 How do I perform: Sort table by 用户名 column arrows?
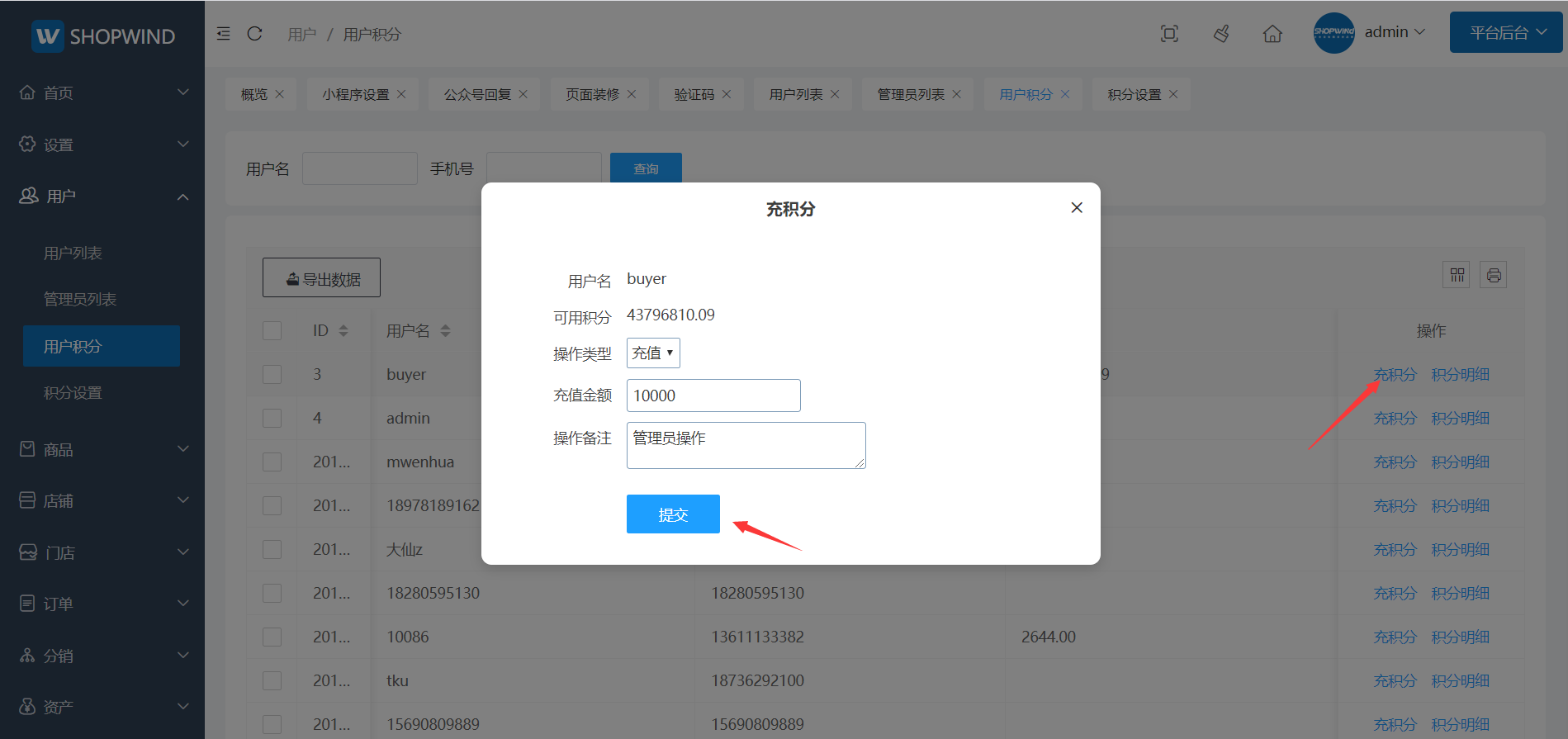pos(445,331)
